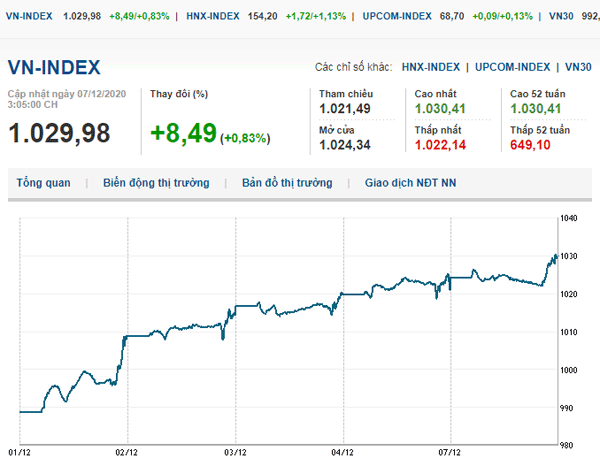The image size is (600, 466).
Task: Click the 1000 label on price axis
Action: tap(569, 370)
